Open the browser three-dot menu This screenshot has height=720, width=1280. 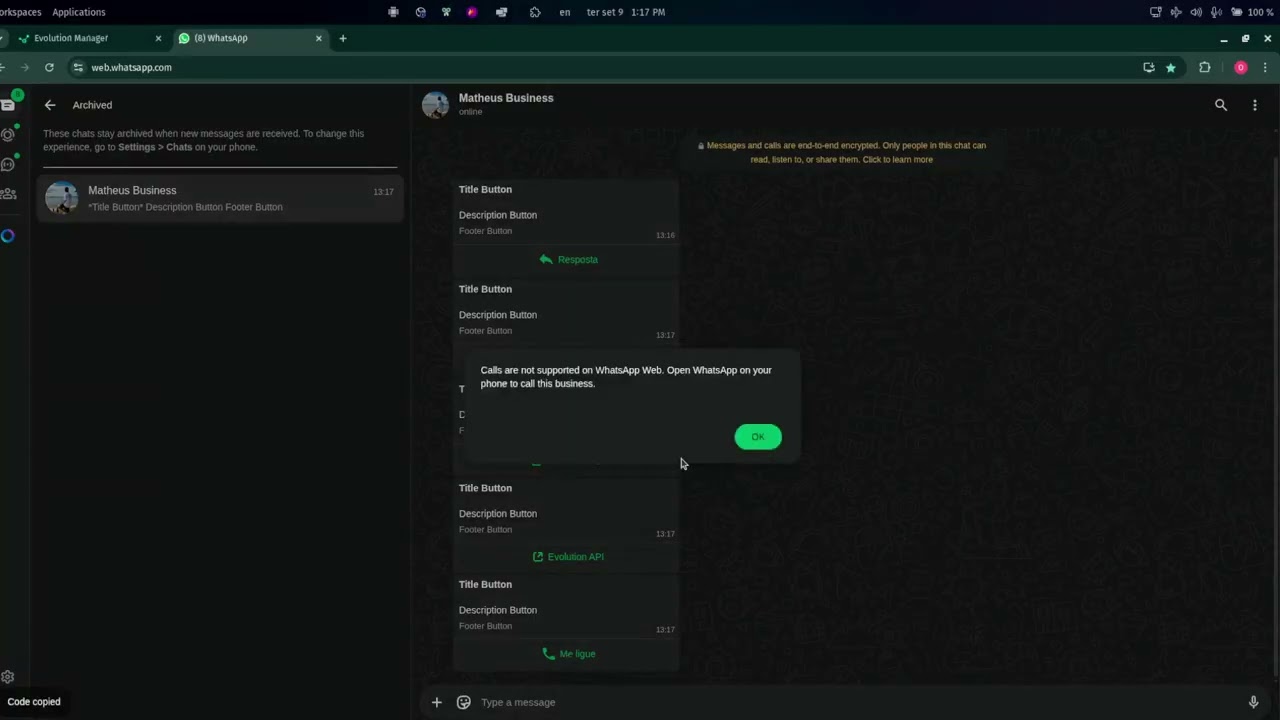click(x=1265, y=67)
